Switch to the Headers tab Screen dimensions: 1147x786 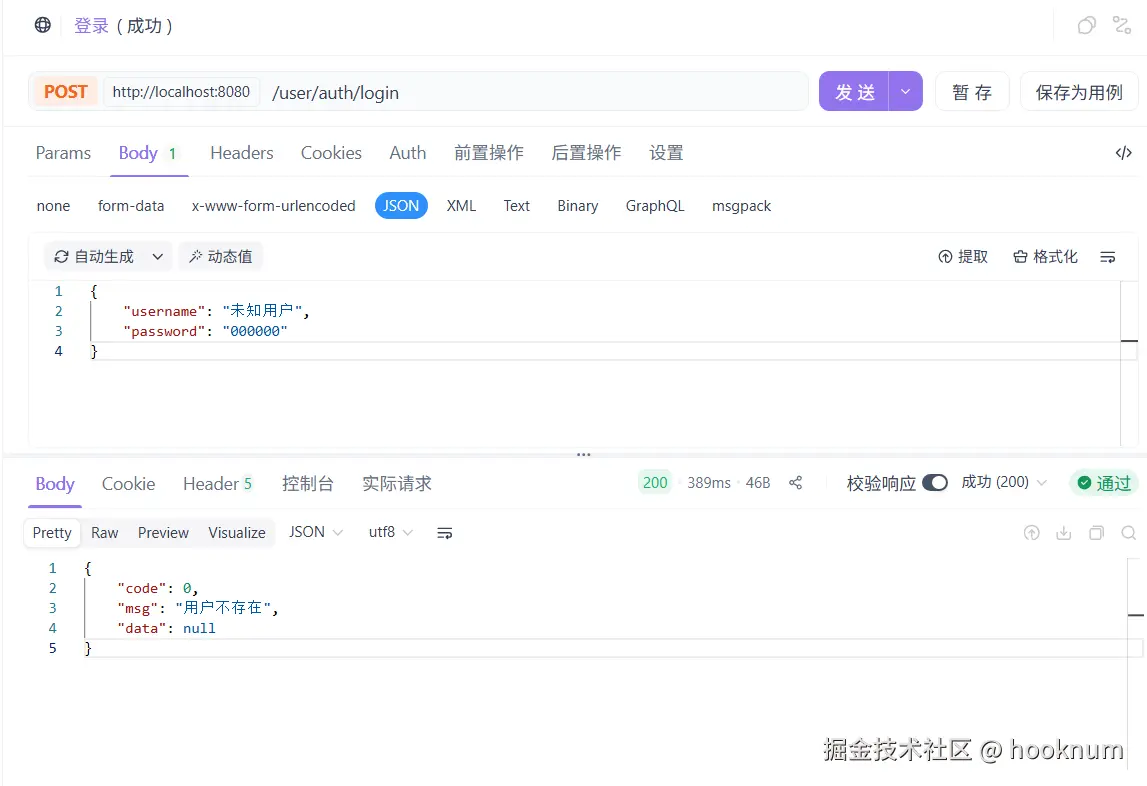[241, 153]
